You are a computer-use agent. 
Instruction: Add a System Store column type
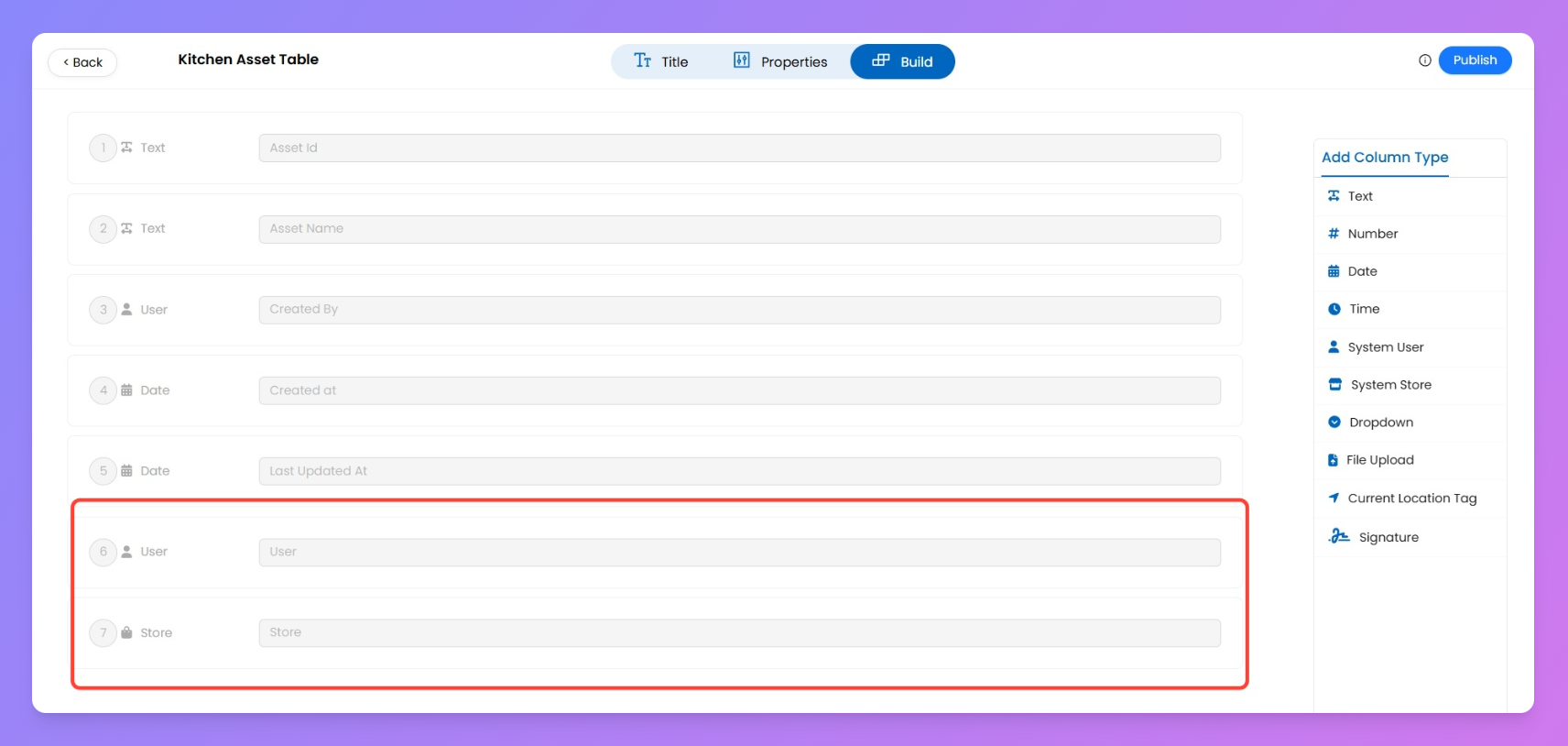(x=1410, y=385)
